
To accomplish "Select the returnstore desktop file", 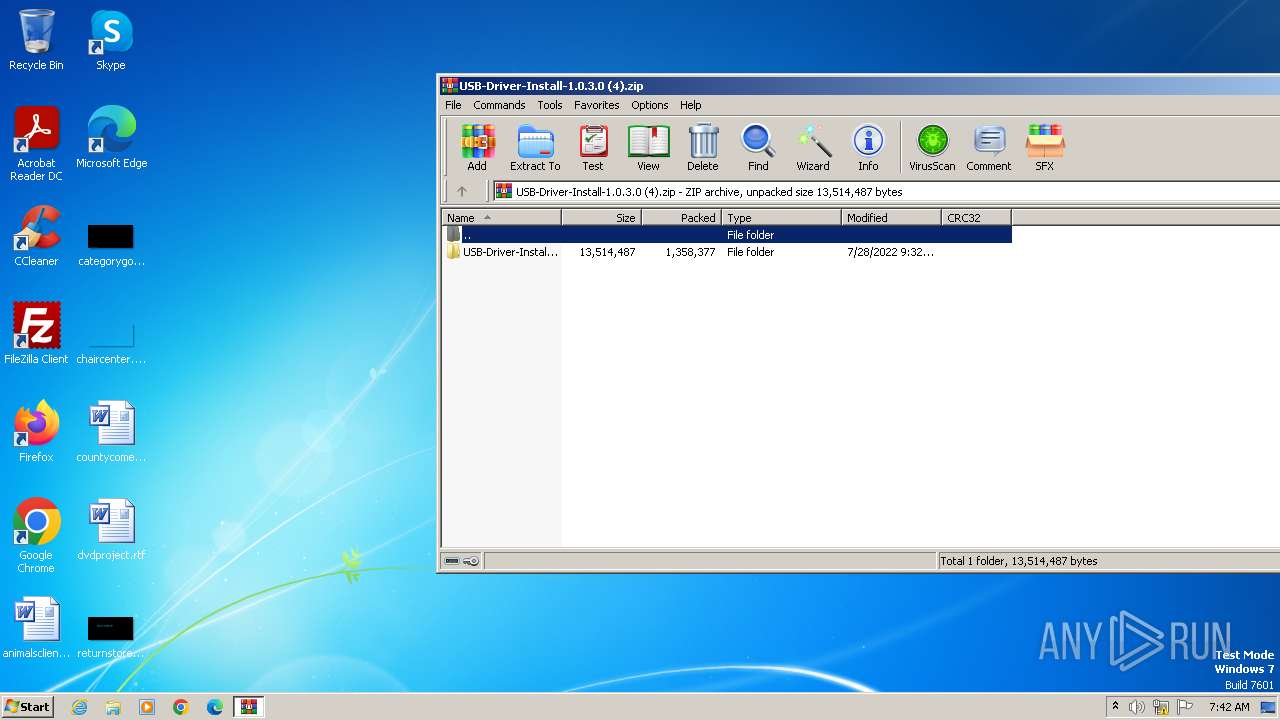I will pos(111,636).
